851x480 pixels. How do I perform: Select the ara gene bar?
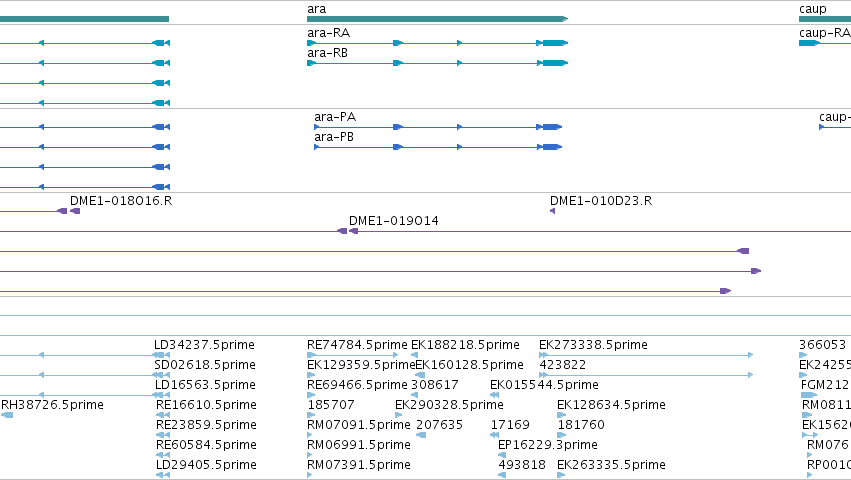[x=437, y=19]
